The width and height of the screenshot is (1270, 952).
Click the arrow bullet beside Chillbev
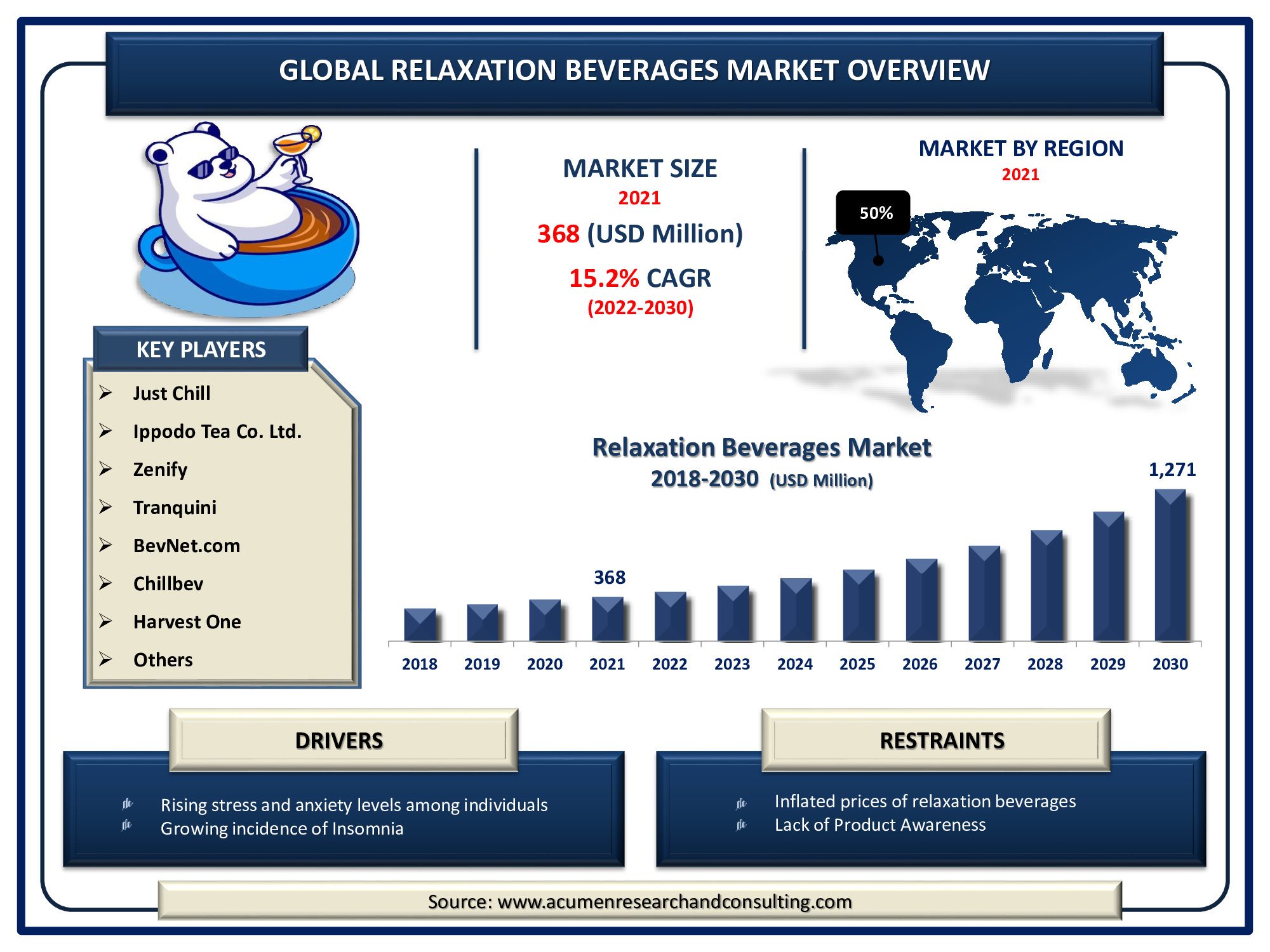click(105, 583)
